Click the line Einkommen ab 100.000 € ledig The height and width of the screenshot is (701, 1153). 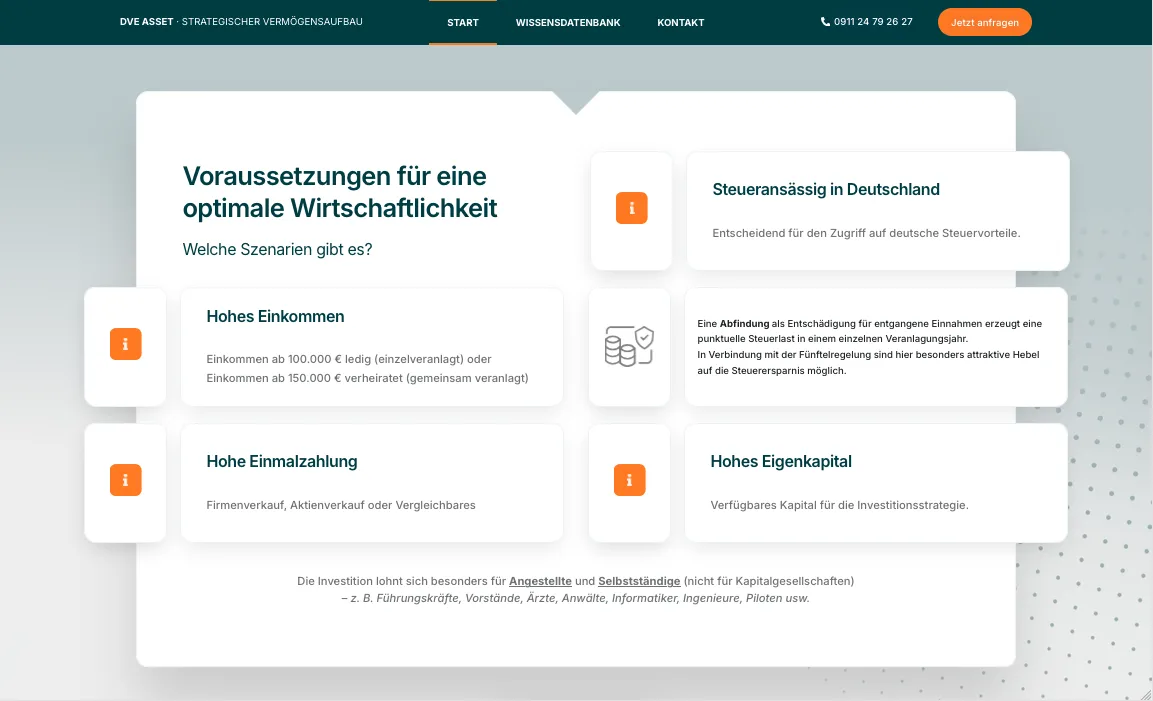tap(349, 359)
